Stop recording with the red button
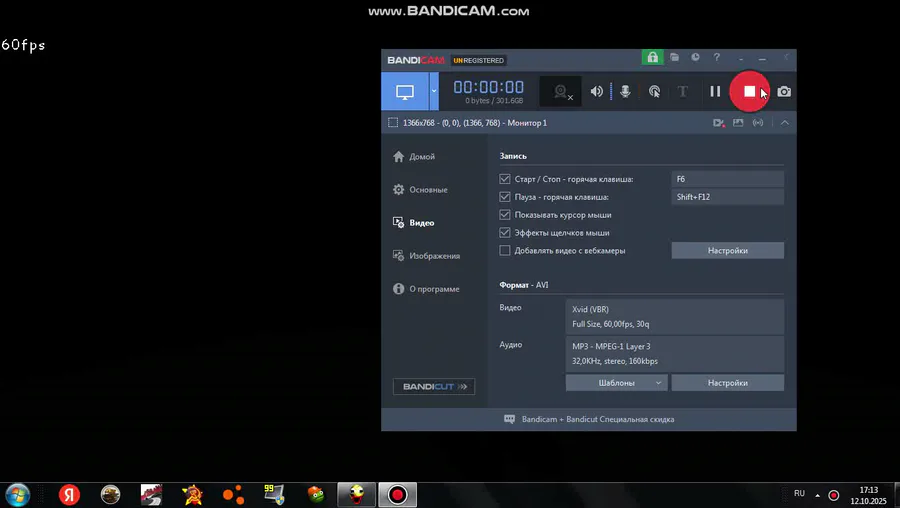 click(750, 91)
